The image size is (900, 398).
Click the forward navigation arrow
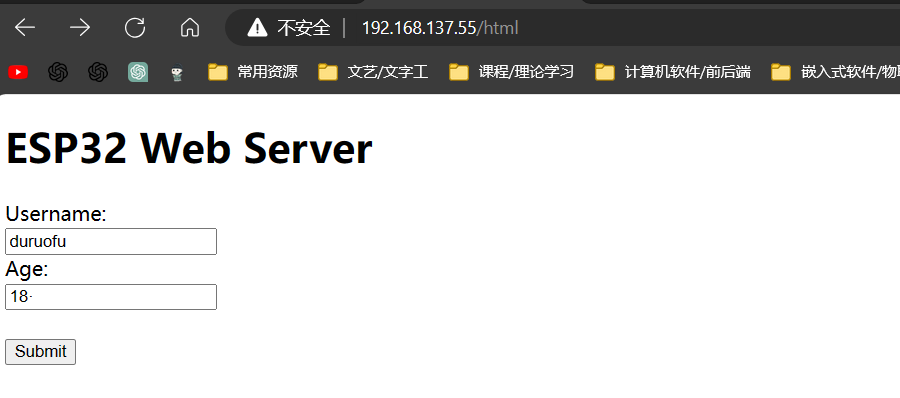pos(80,27)
